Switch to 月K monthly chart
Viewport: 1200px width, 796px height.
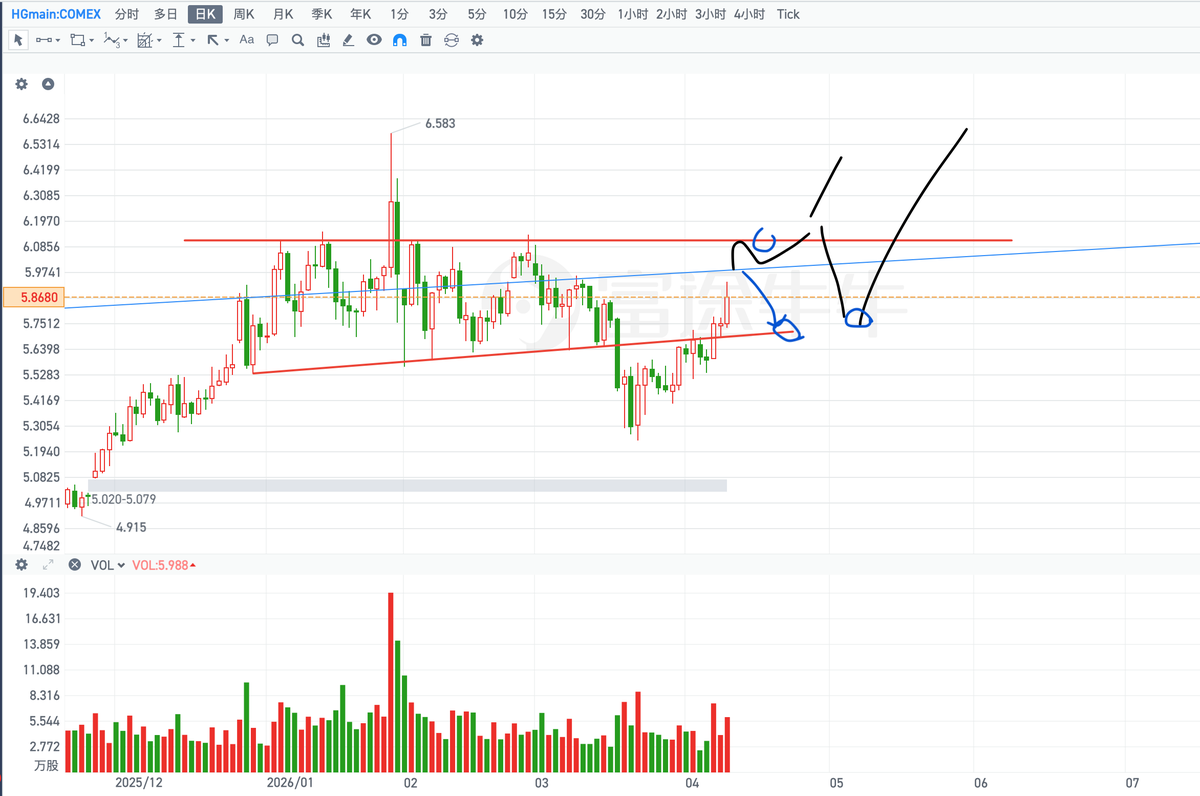[x=283, y=14]
